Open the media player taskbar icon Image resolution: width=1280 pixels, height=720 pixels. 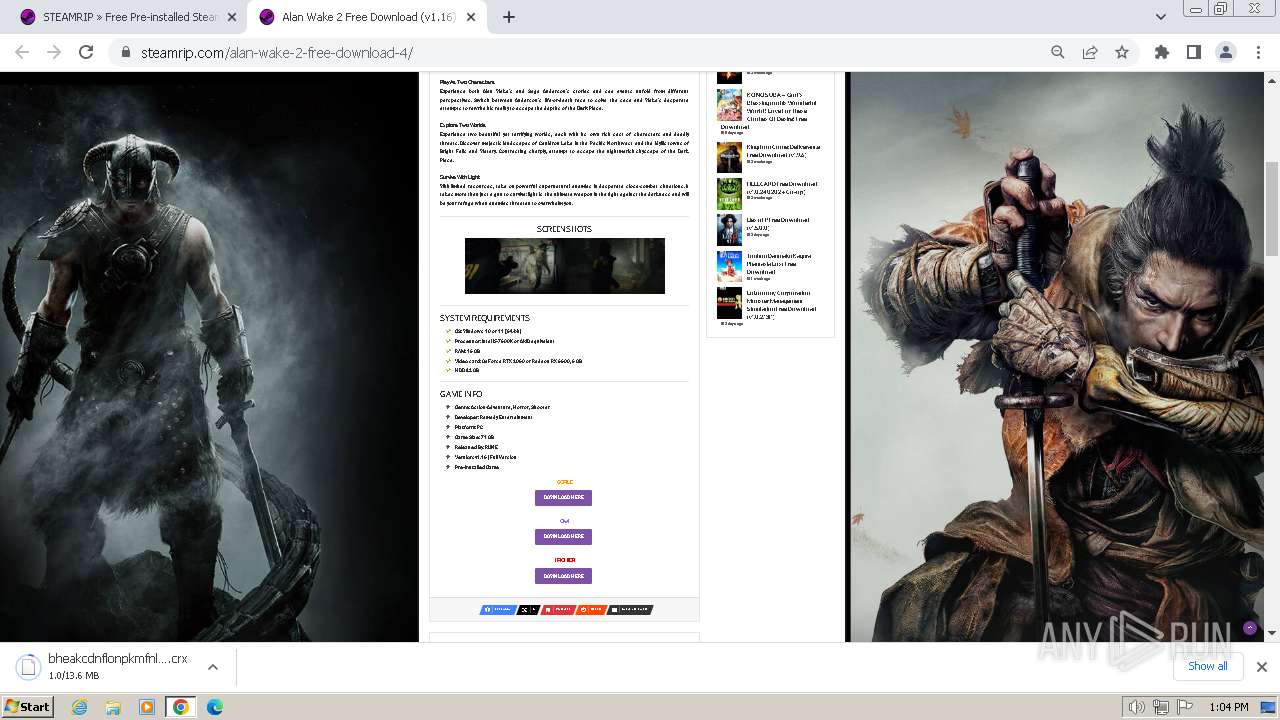tap(147, 707)
